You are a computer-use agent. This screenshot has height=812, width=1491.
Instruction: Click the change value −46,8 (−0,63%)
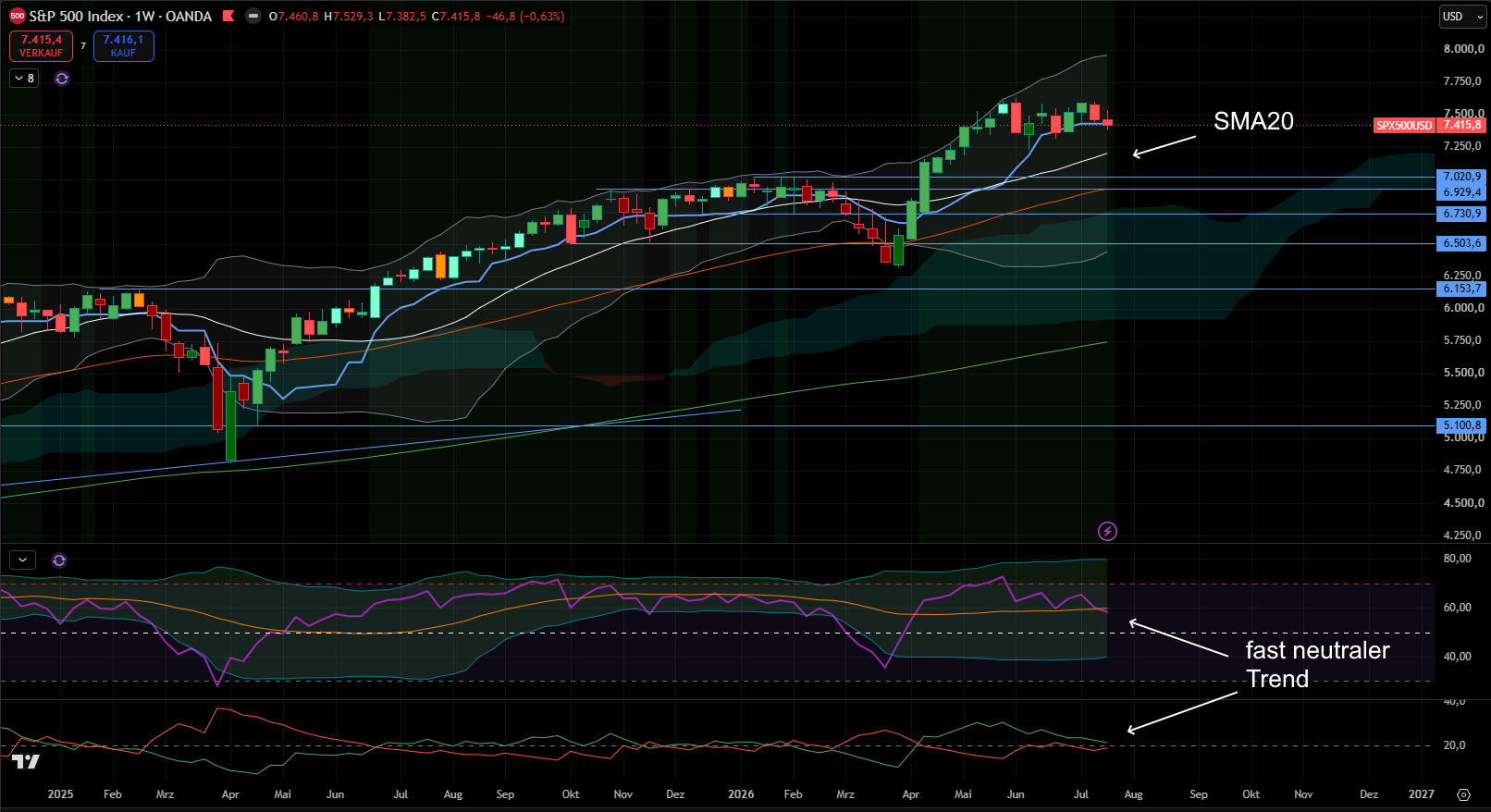(525, 17)
